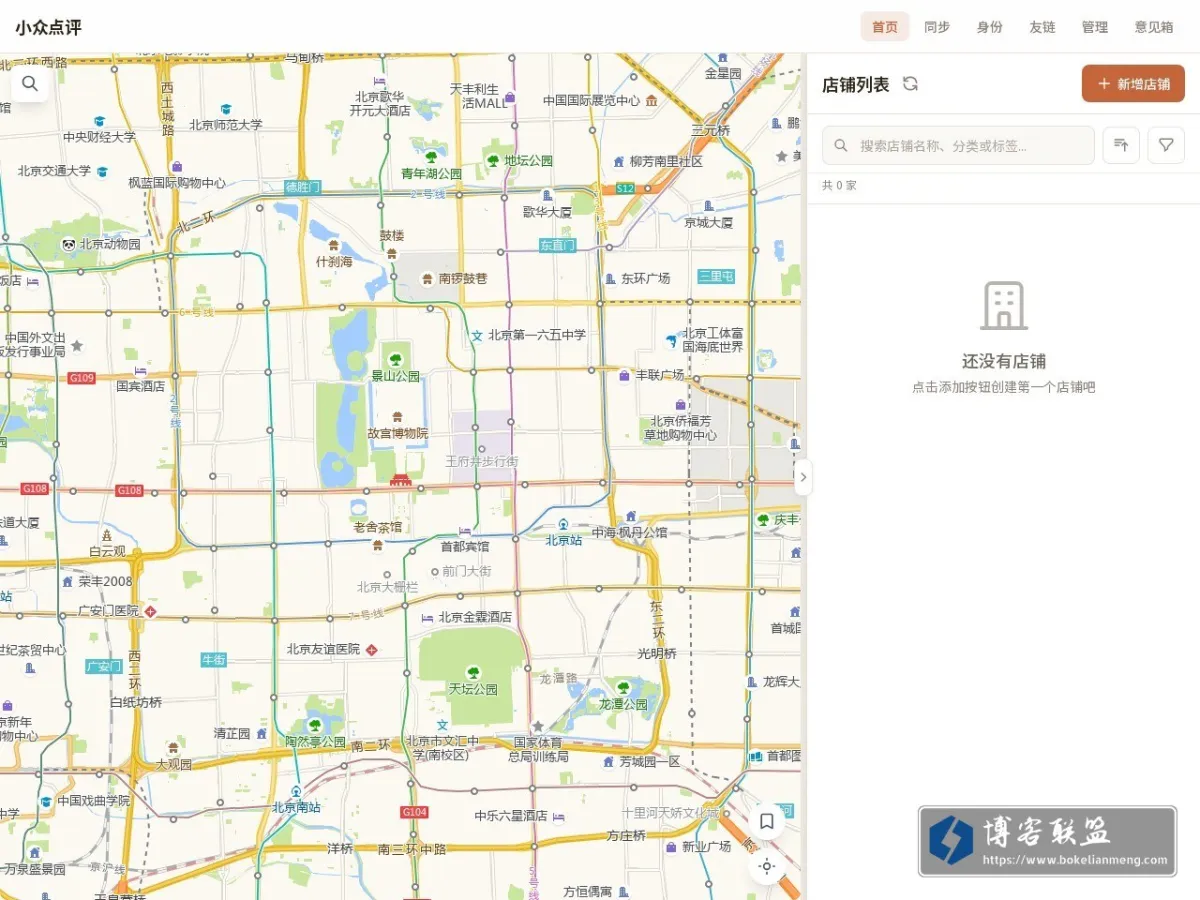
Task: Focus the 搜索店铺名称 search field
Action: (x=958, y=146)
